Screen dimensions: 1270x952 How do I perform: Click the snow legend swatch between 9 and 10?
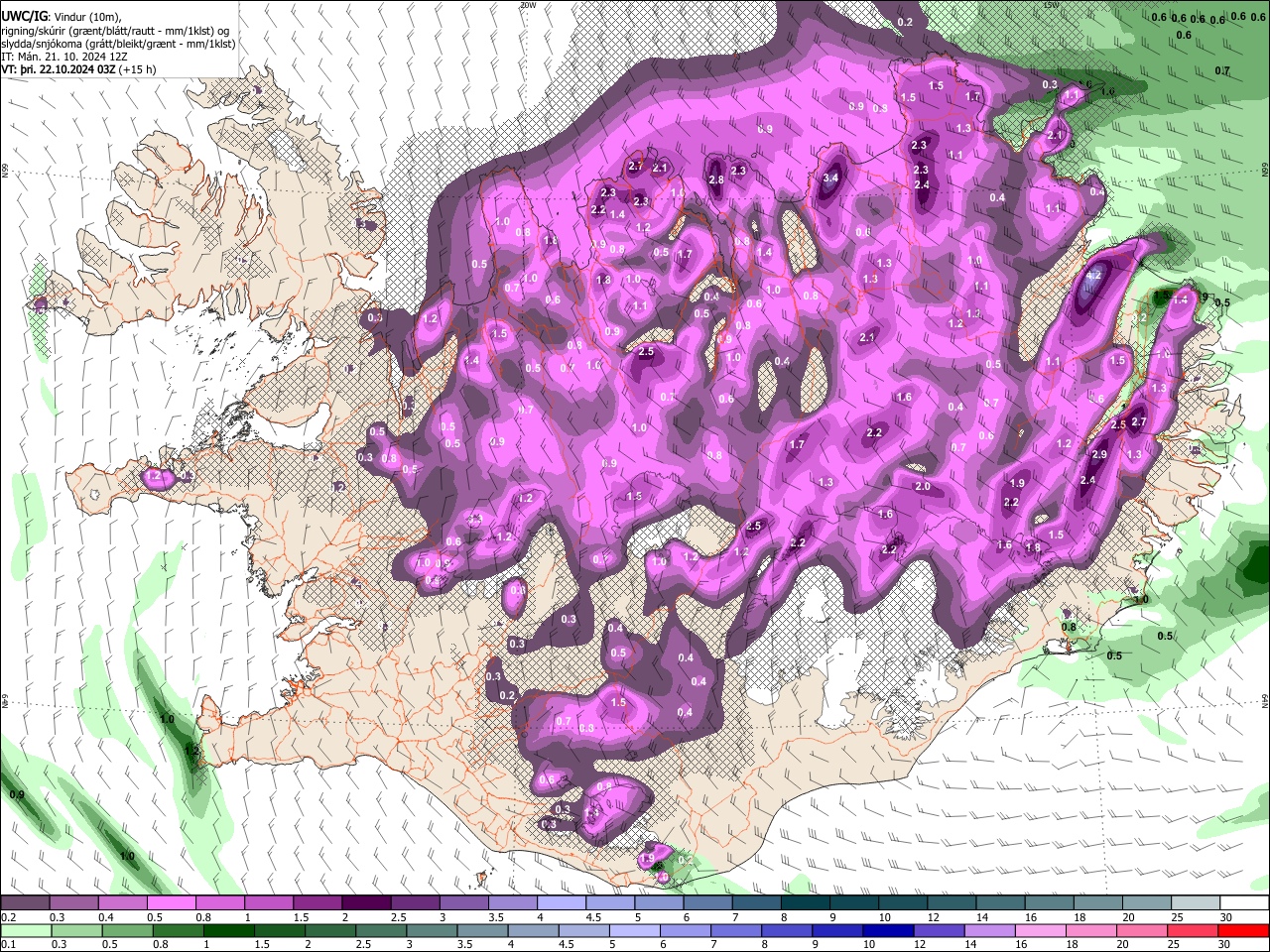point(854,903)
